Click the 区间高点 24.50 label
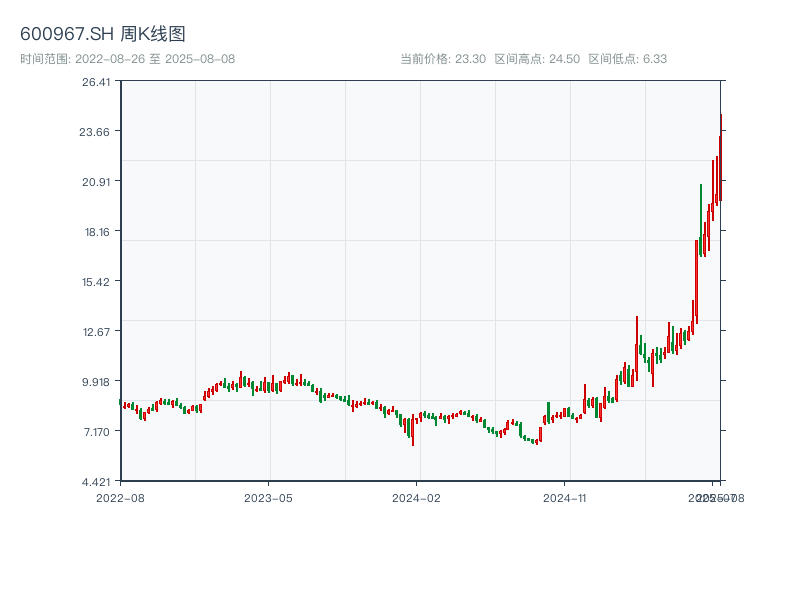This screenshot has height=600, width=800. tap(537, 59)
